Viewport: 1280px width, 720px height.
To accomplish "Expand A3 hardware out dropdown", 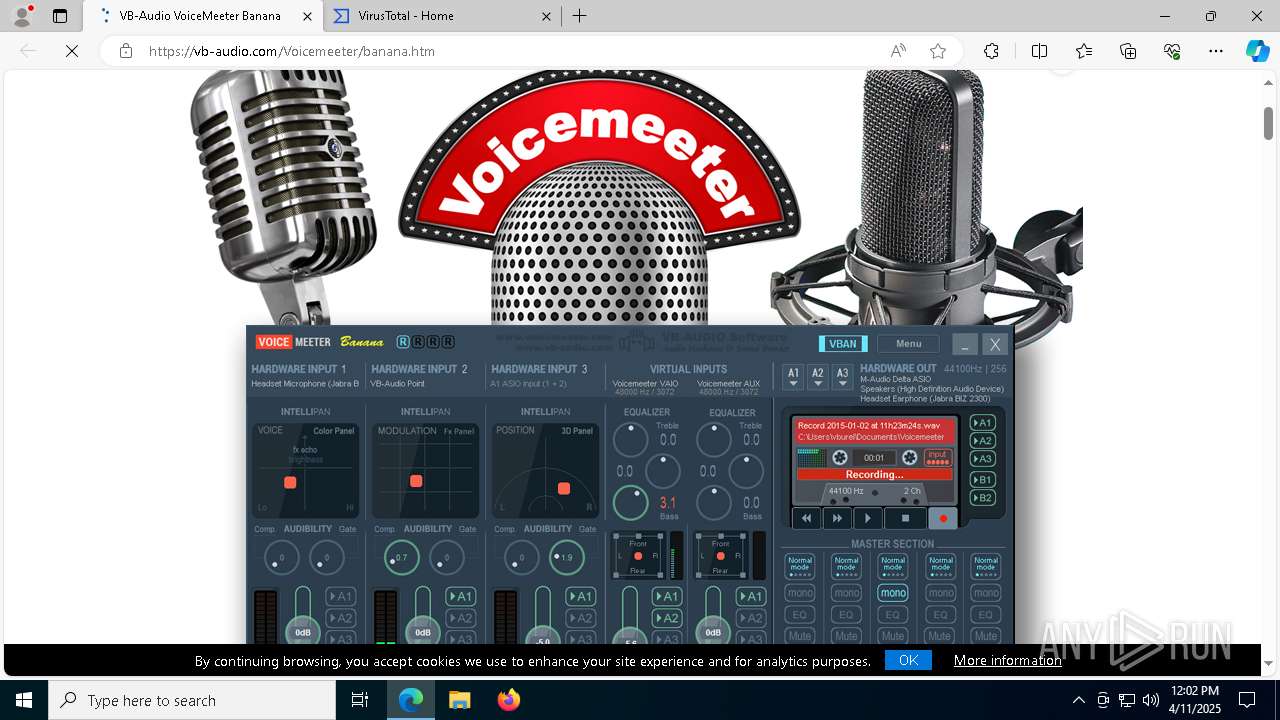I will pos(842,377).
